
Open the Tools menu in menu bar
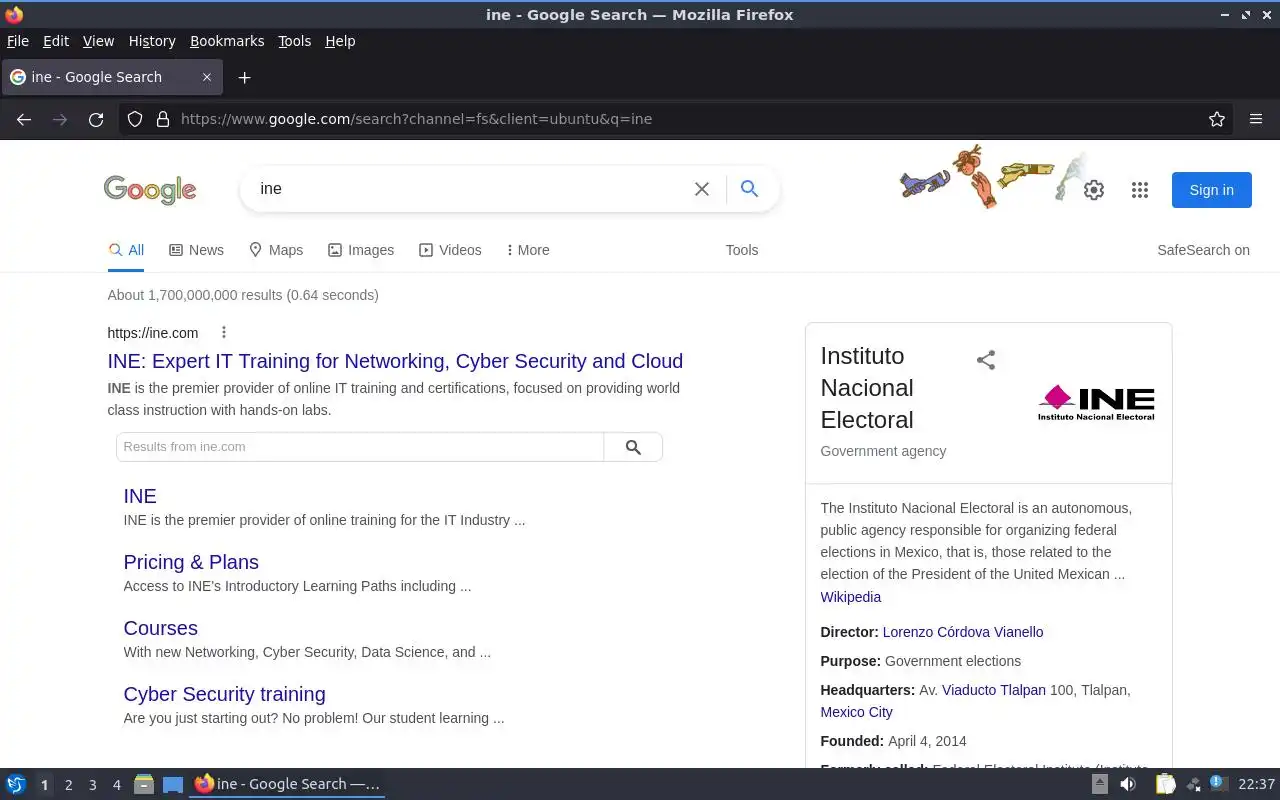[x=294, y=41]
